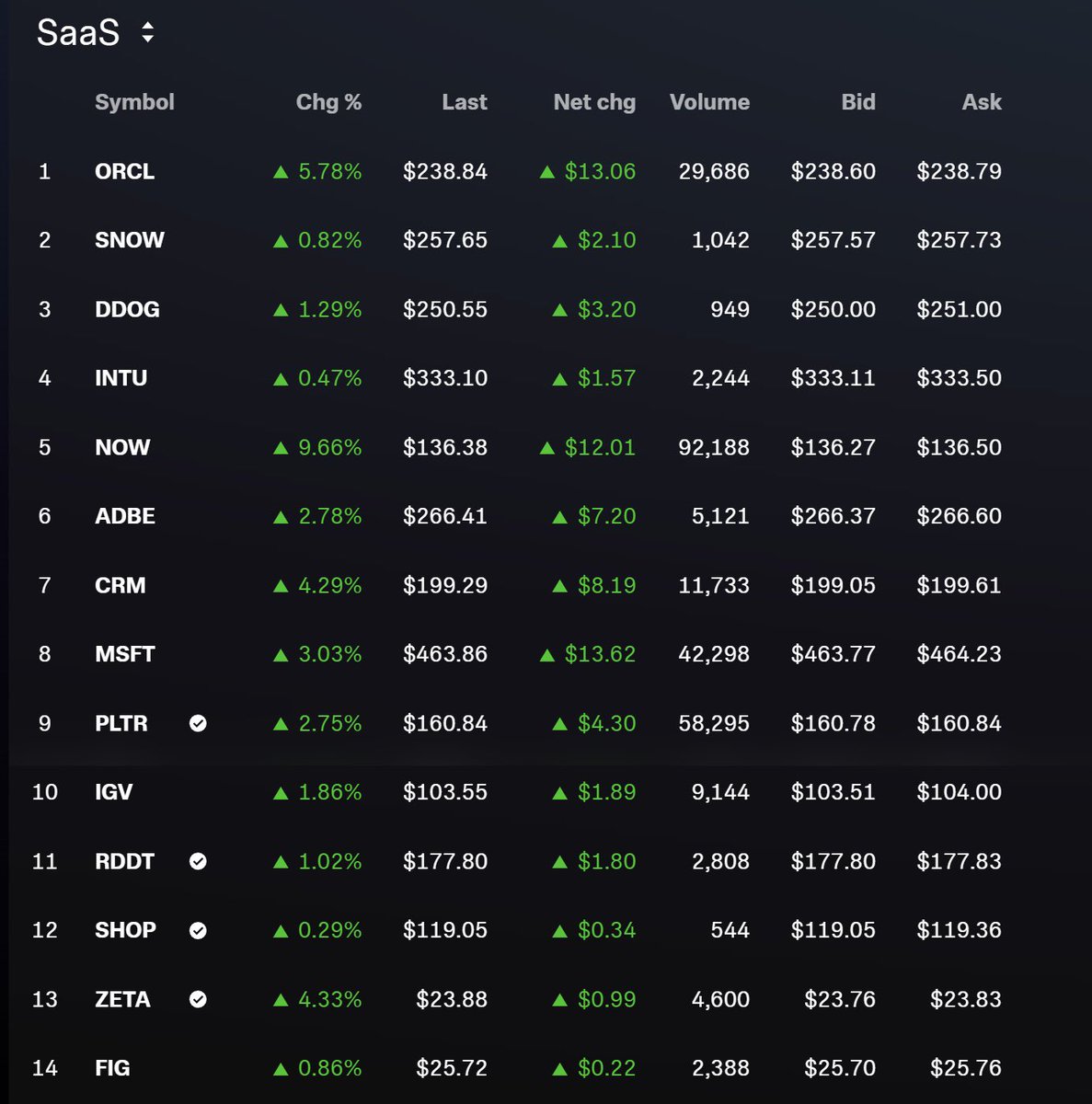The image size is (1092, 1104).
Task: Click RDDT ask $177.83
Action: (x=960, y=861)
